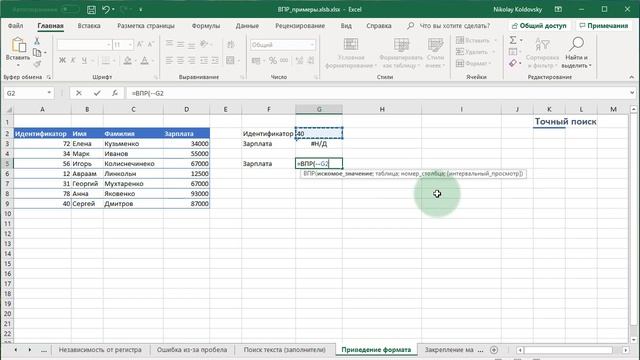Switch to the Вид ribbon tab
Image resolution: width=640 pixels, height=360 pixels.
pyautogui.click(x=346, y=26)
